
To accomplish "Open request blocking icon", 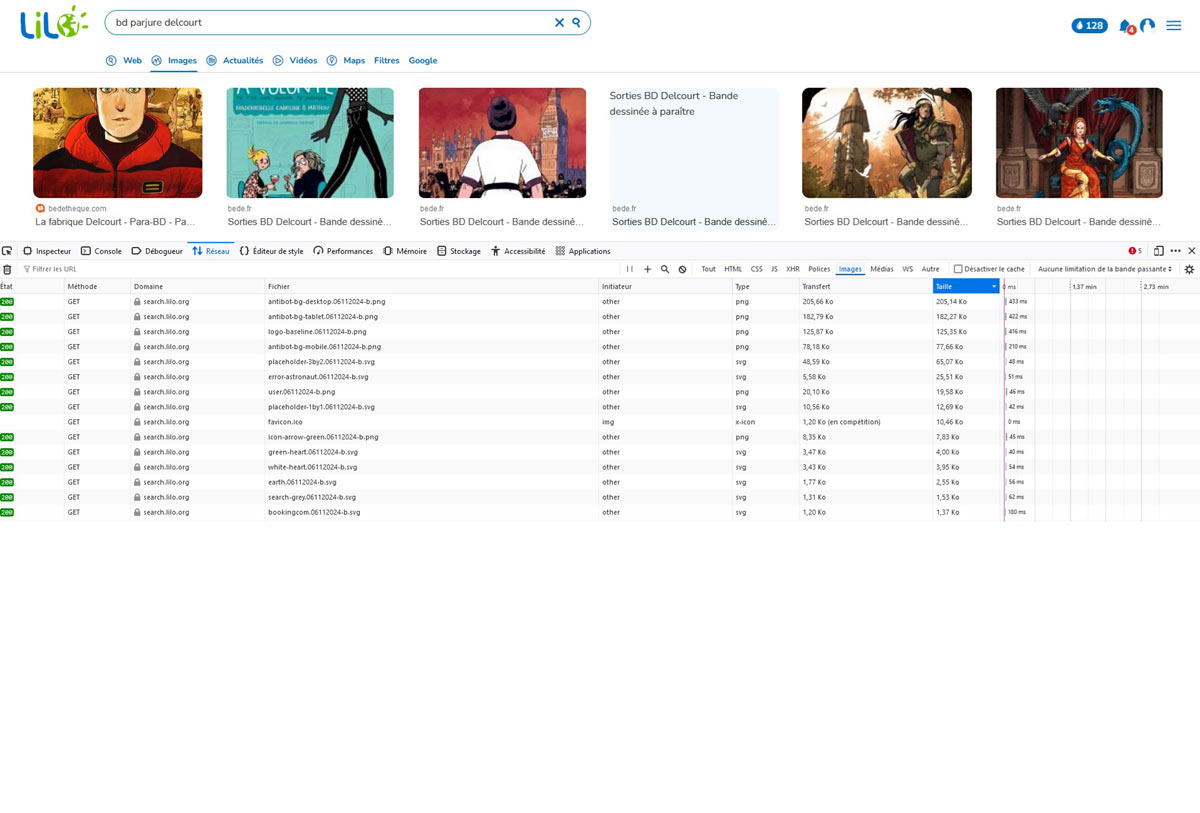I will [x=682, y=269].
